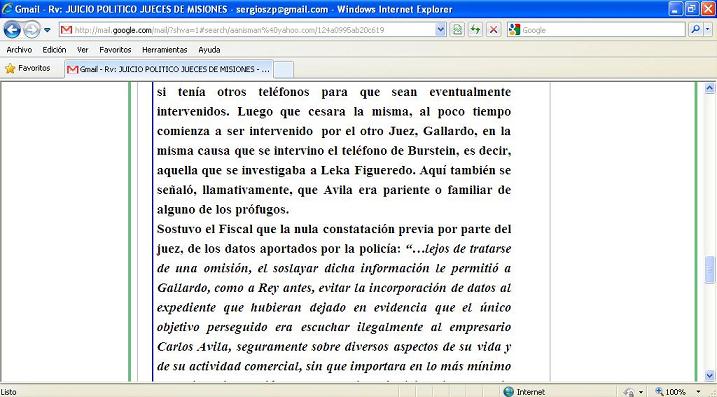This screenshot has height=397, width=717.
Task: Restore down the Internet Explorer window
Action: pos(691,8)
